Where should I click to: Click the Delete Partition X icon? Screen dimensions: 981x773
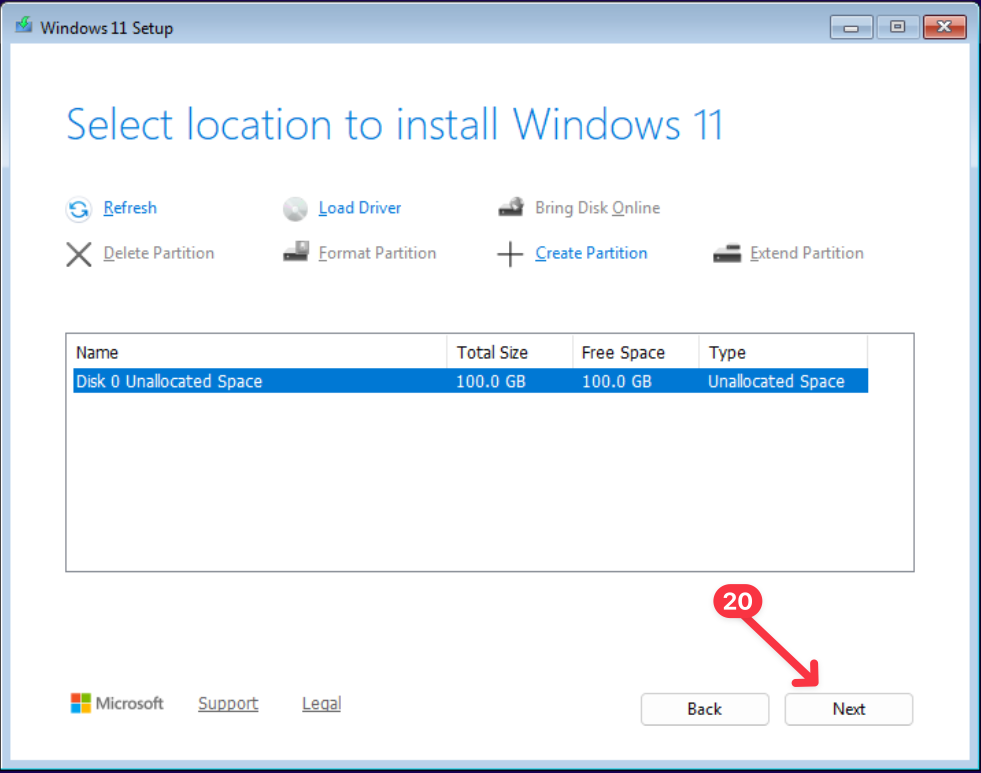pyautogui.click(x=78, y=254)
